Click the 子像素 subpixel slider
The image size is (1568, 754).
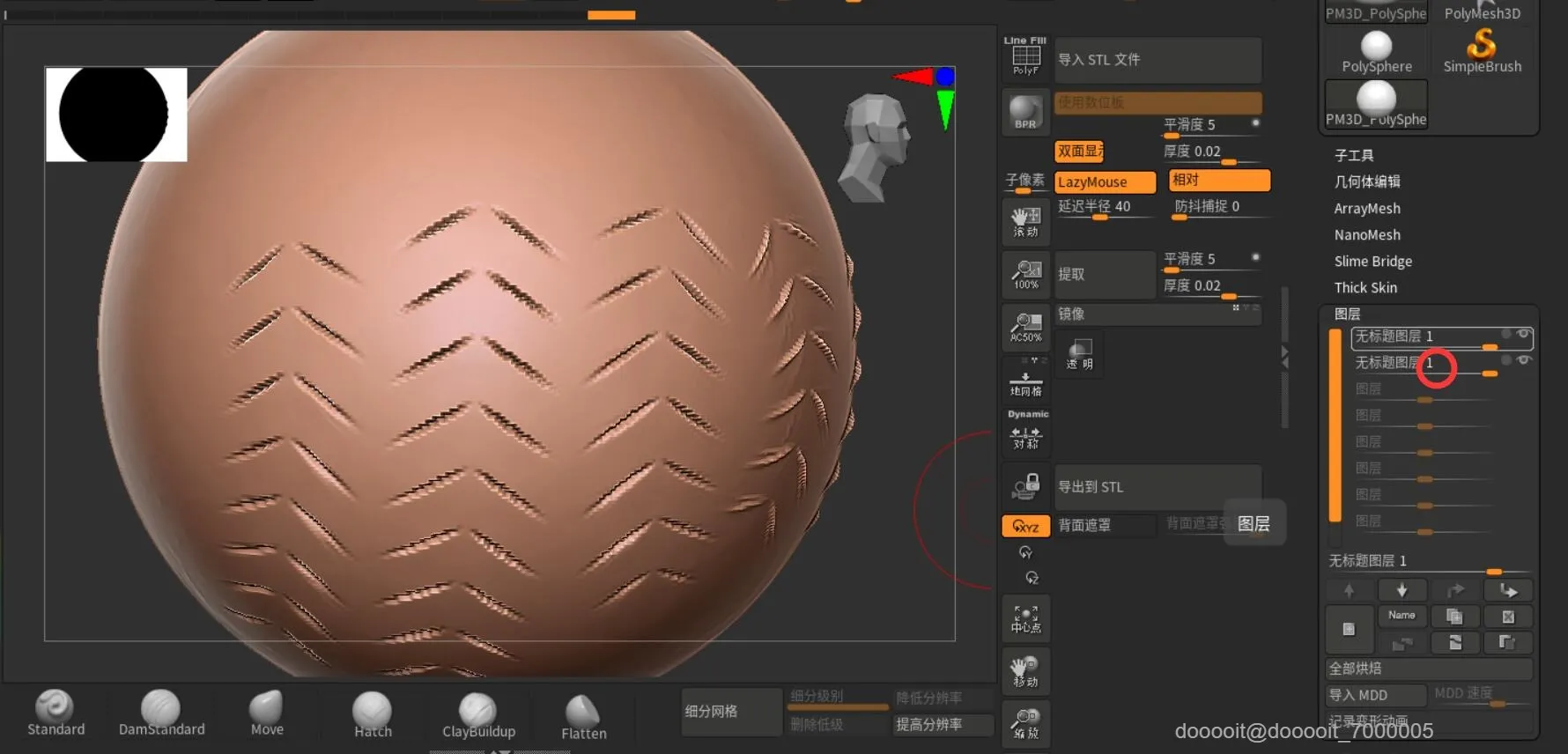1025,181
